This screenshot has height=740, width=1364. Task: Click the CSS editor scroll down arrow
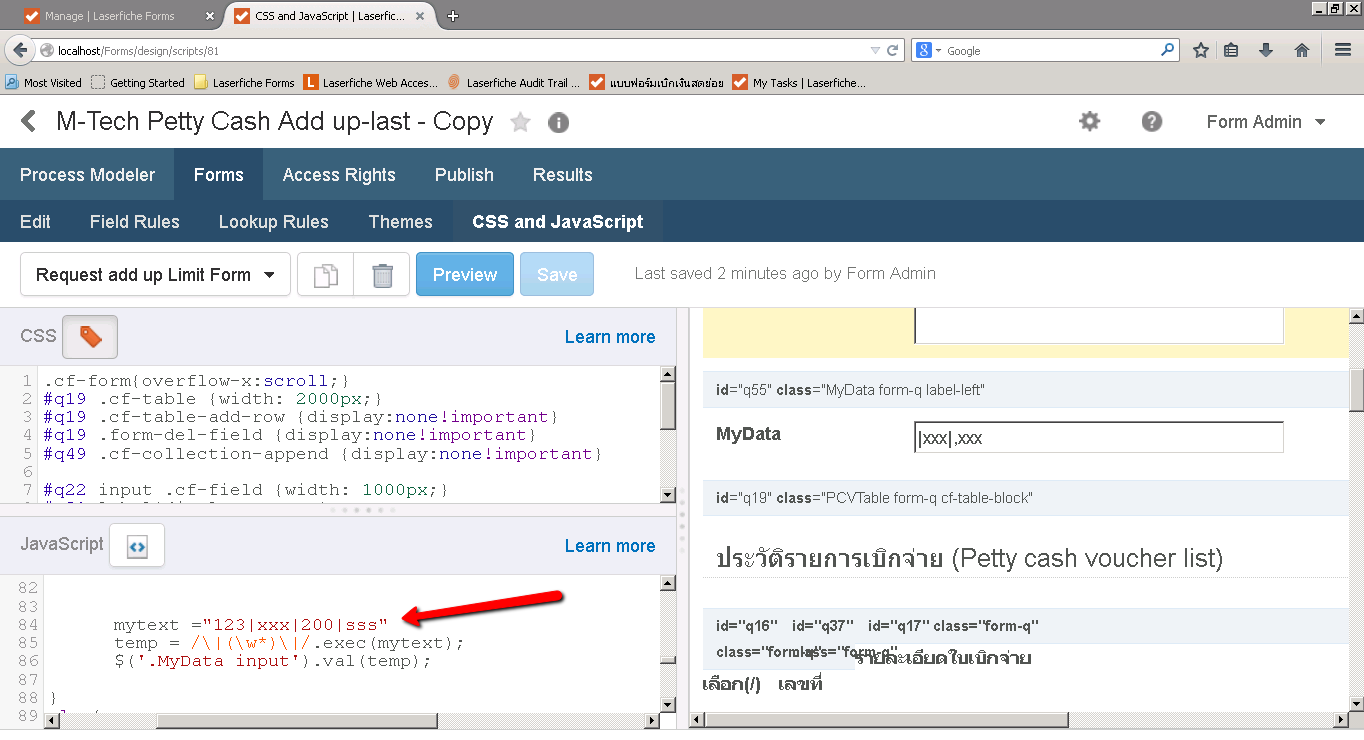tap(667, 494)
